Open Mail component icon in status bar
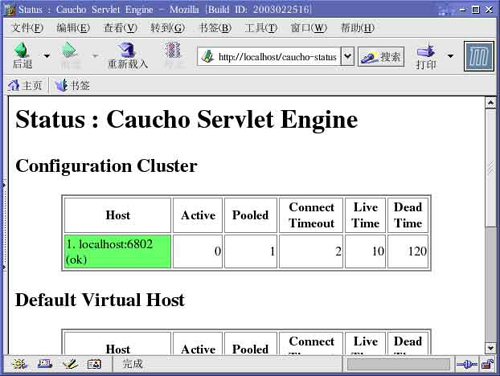The height and width of the screenshot is (376, 500). 45,364
